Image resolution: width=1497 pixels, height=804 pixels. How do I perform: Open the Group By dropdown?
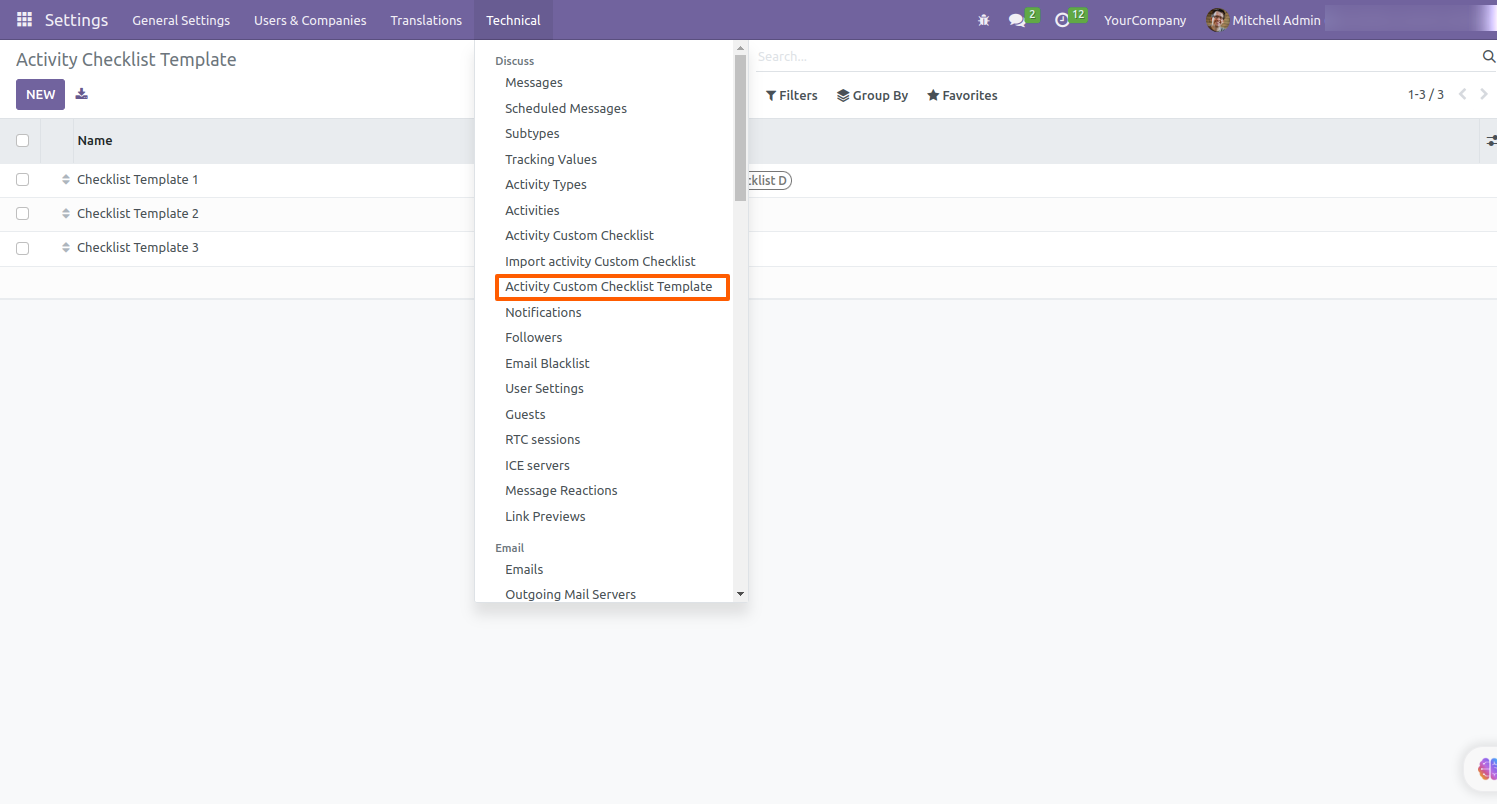click(x=873, y=95)
